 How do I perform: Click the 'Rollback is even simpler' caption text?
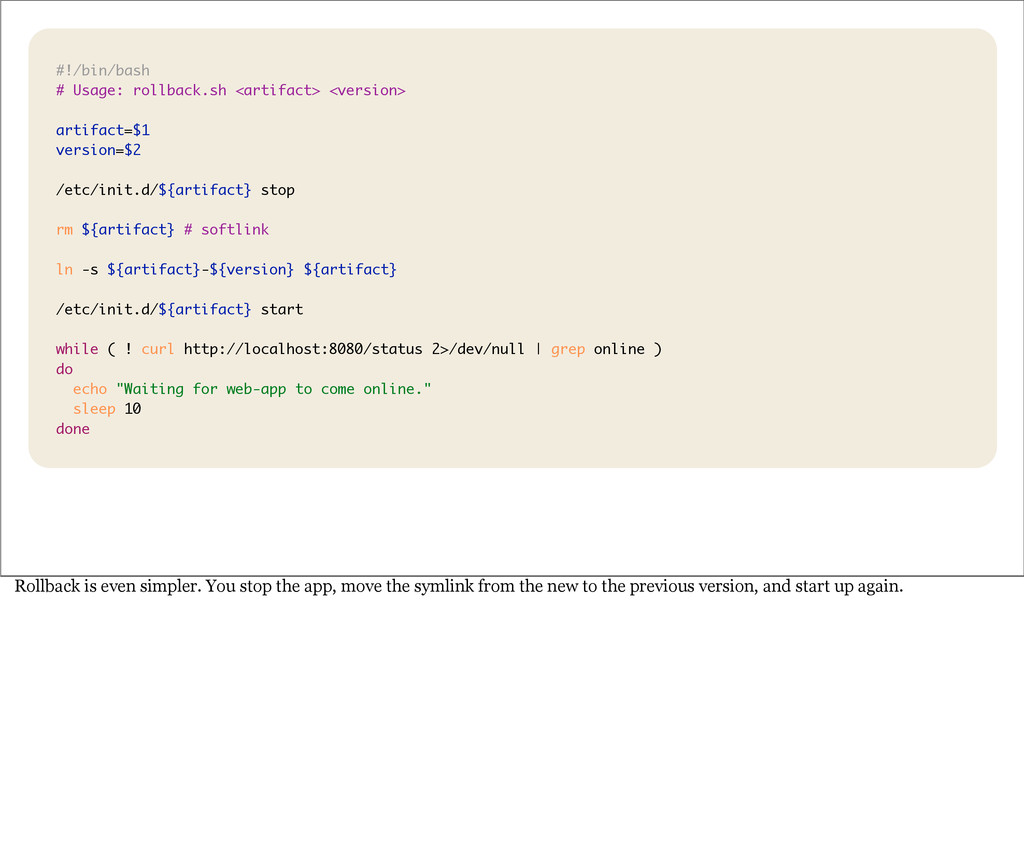(458, 586)
